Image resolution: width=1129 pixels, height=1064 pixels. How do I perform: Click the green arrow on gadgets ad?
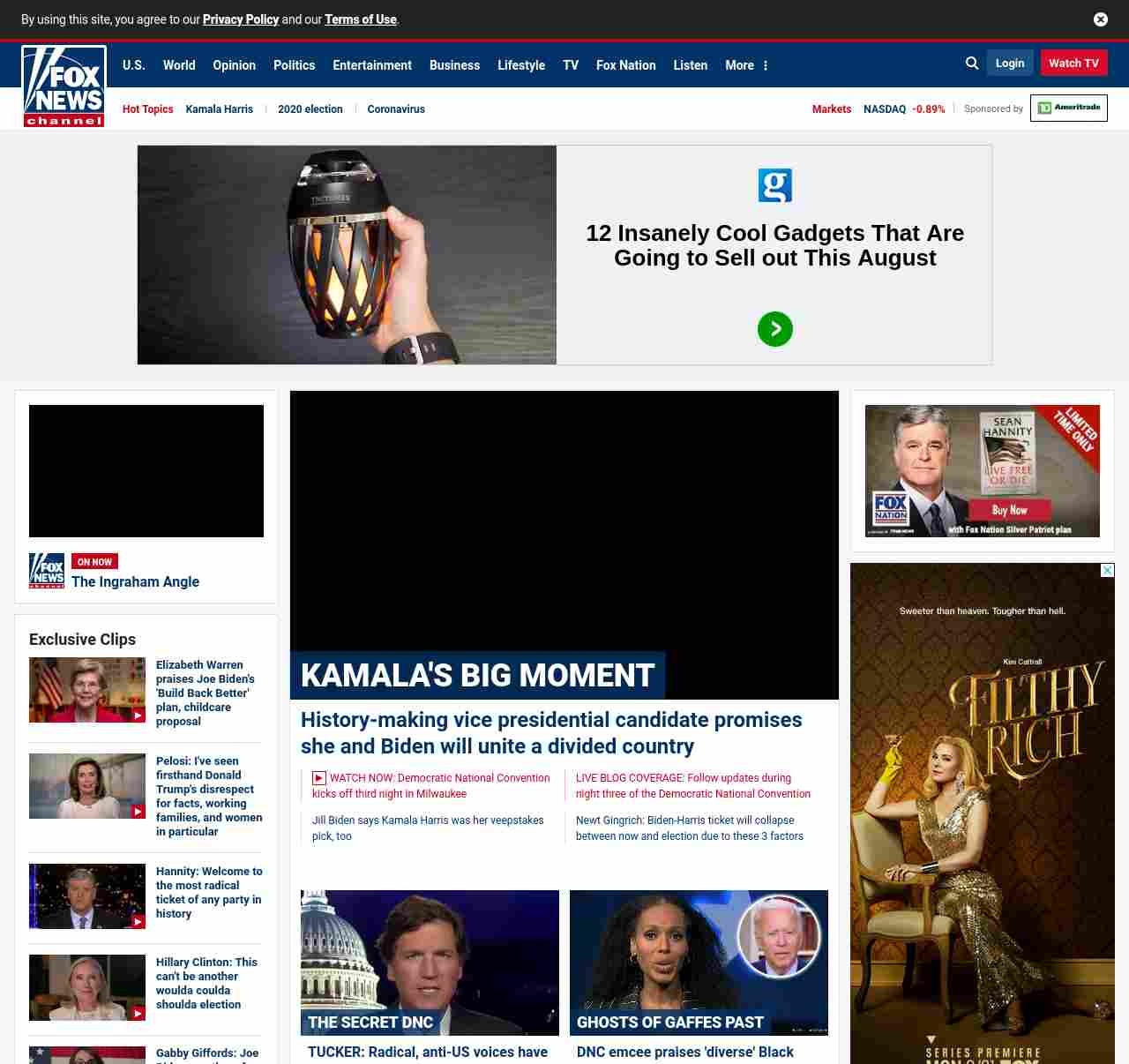pyautogui.click(x=774, y=329)
